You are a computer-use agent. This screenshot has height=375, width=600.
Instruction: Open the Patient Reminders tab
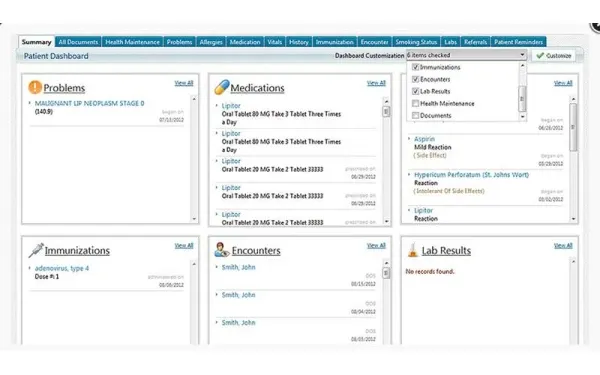tap(518, 42)
